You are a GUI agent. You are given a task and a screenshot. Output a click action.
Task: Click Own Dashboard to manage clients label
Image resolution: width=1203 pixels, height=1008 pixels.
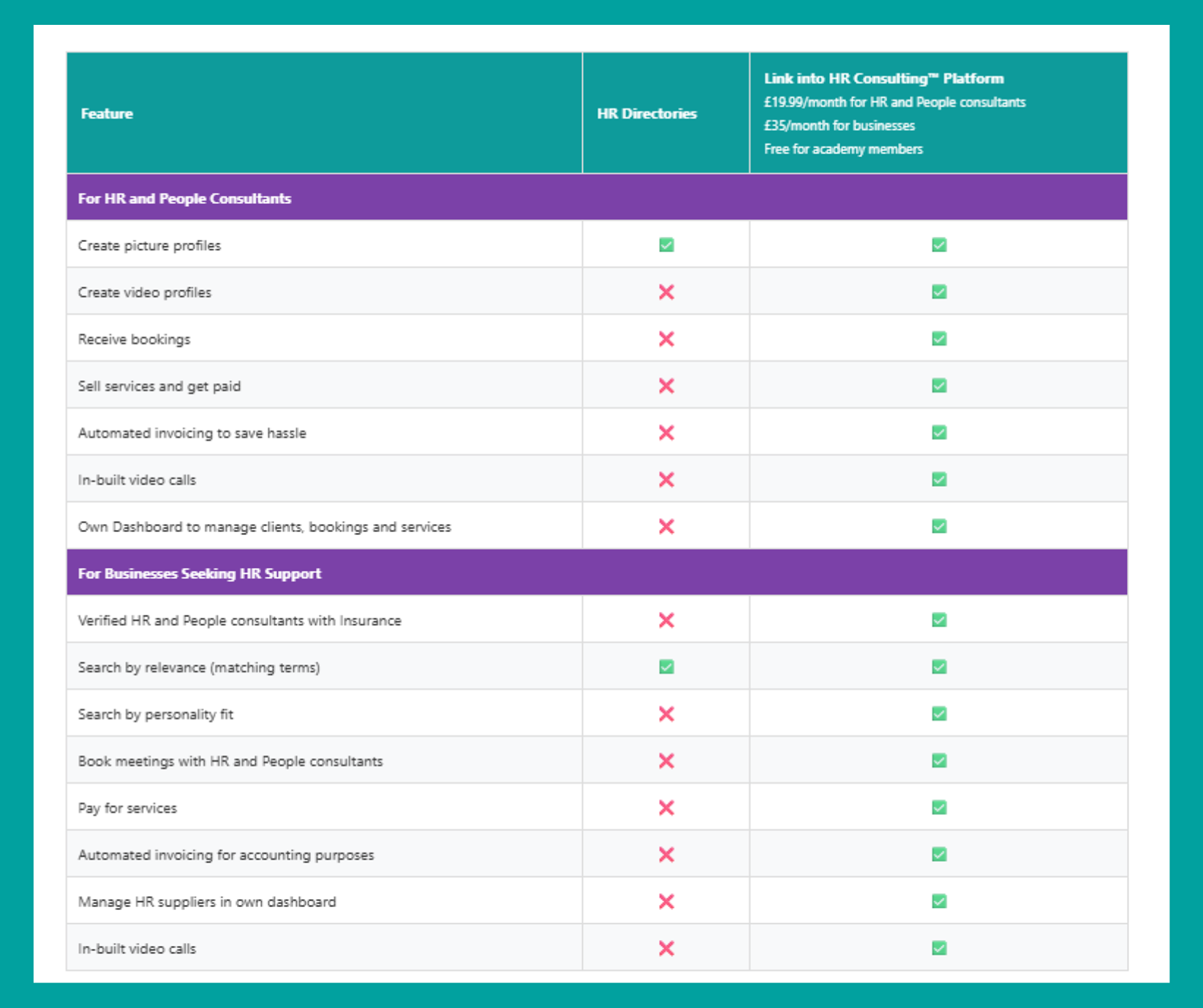click(x=265, y=527)
